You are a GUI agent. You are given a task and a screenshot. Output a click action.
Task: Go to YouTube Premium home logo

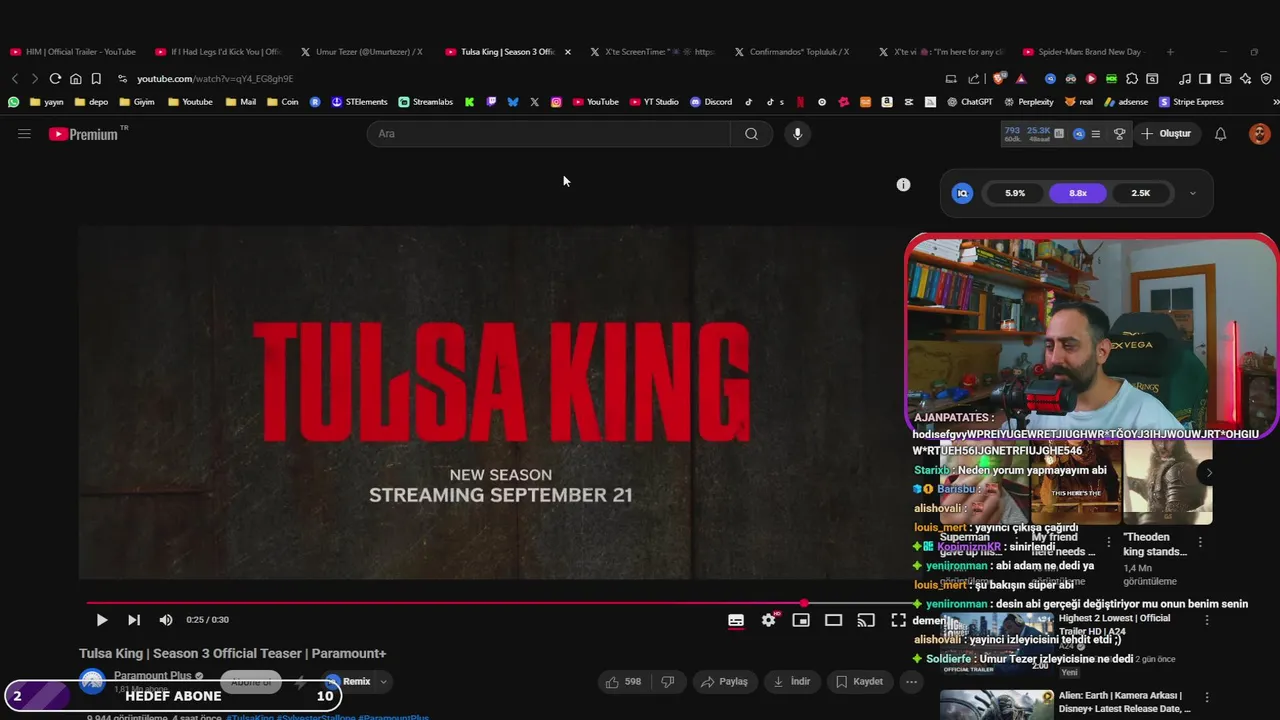coord(84,134)
